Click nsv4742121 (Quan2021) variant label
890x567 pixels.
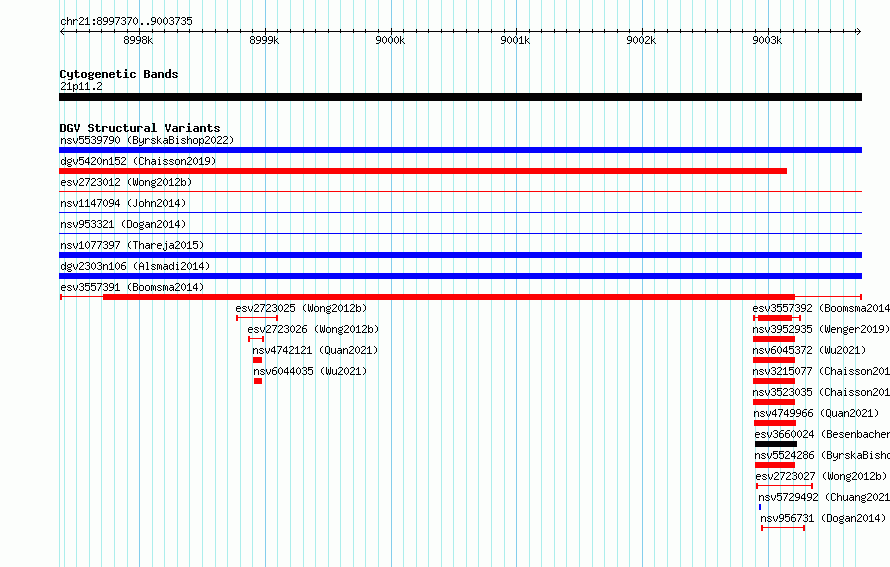[315, 350]
